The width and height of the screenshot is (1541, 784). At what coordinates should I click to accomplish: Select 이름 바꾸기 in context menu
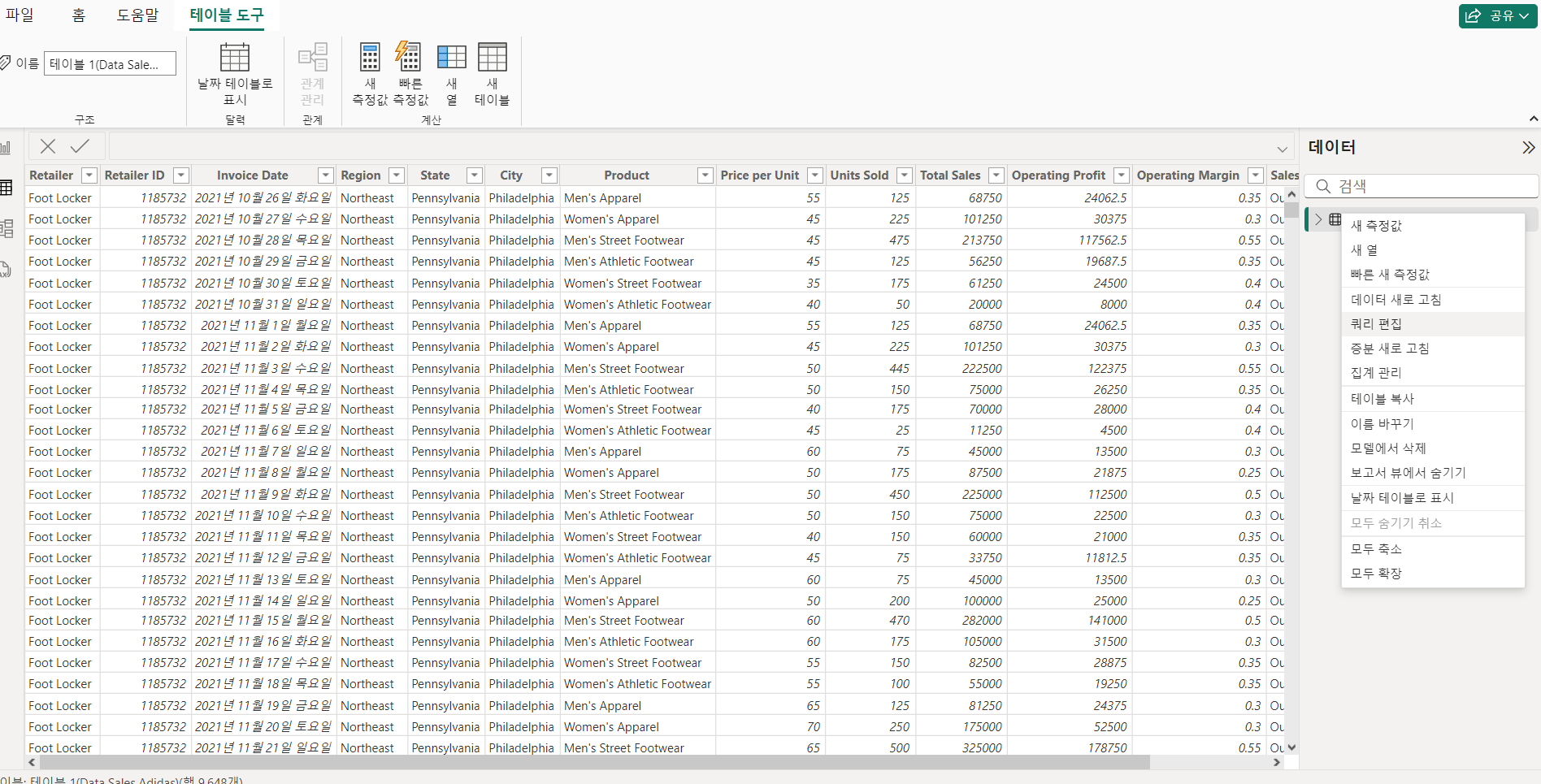click(1433, 424)
